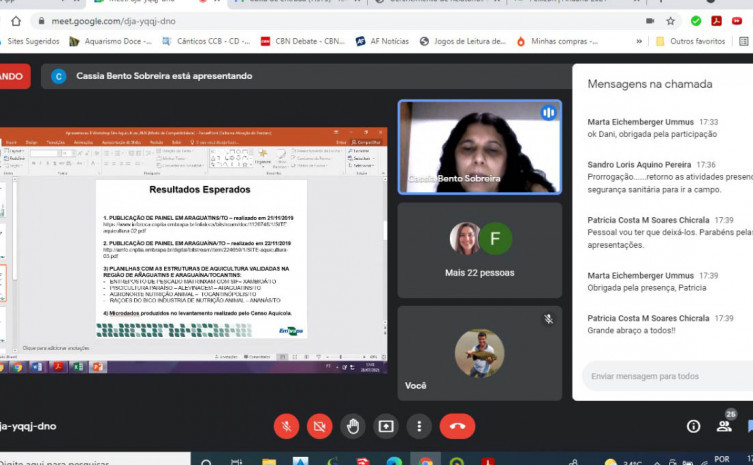Screen dimensions: 753x465
Task: Select Cassia Bento Sobreira's video tile
Action: (x=479, y=146)
